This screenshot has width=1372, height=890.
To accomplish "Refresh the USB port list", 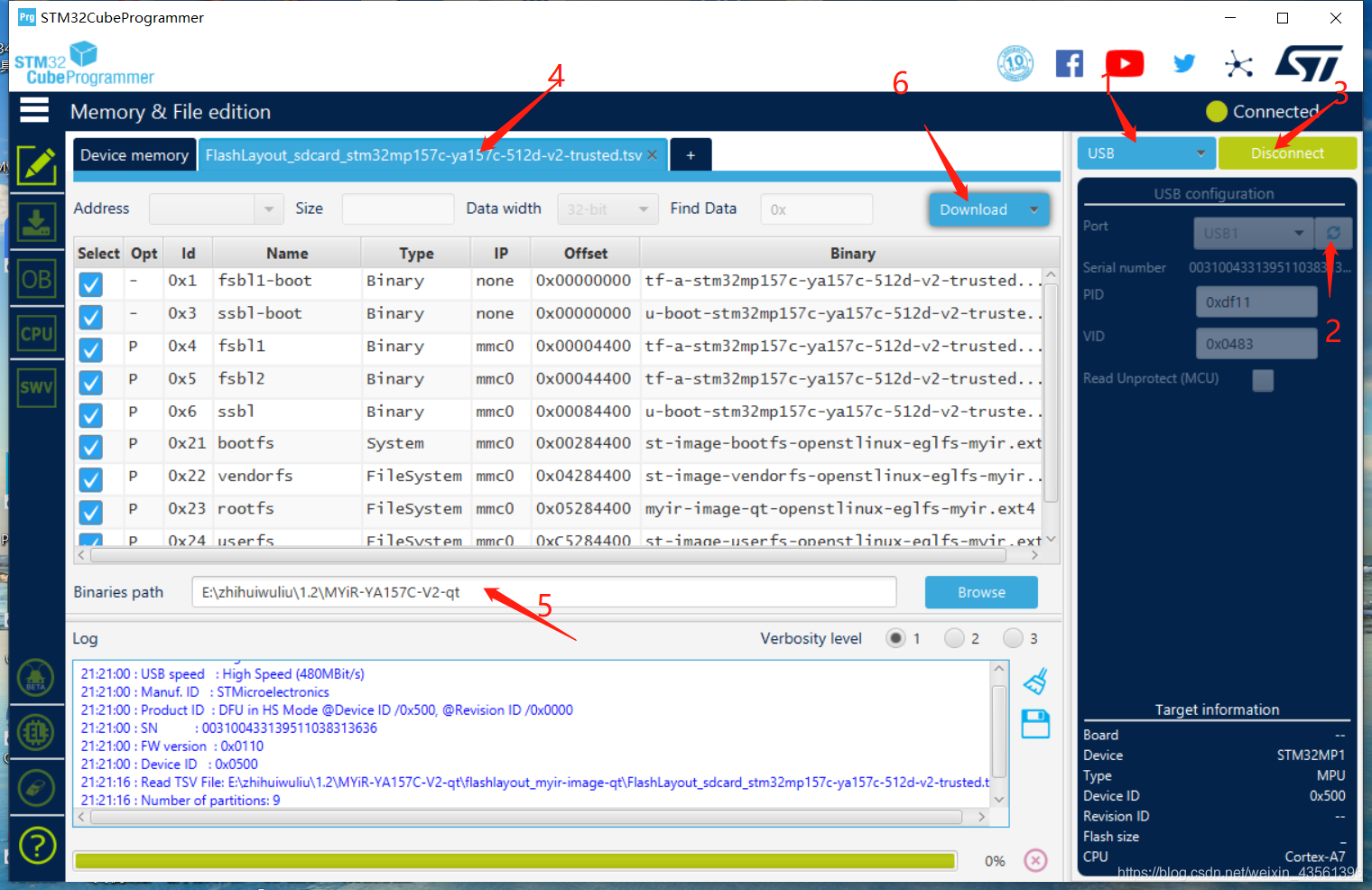I will pyautogui.click(x=1333, y=233).
